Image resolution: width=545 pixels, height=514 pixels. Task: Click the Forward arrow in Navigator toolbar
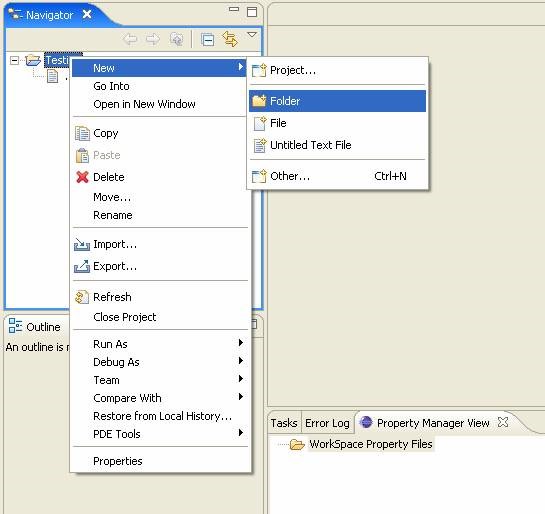(x=153, y=39)
